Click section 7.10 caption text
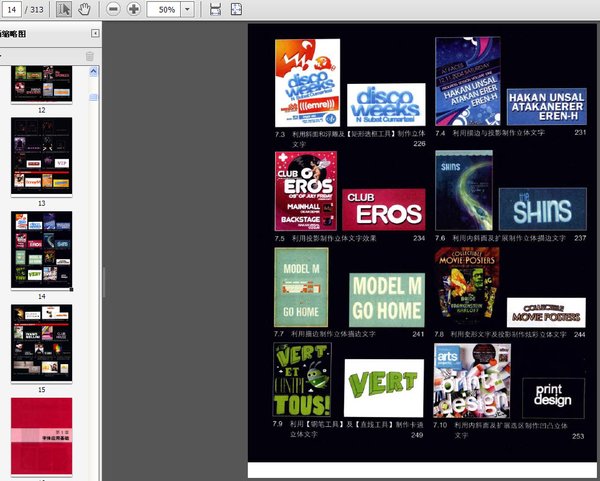 click(x=511, y=430)
